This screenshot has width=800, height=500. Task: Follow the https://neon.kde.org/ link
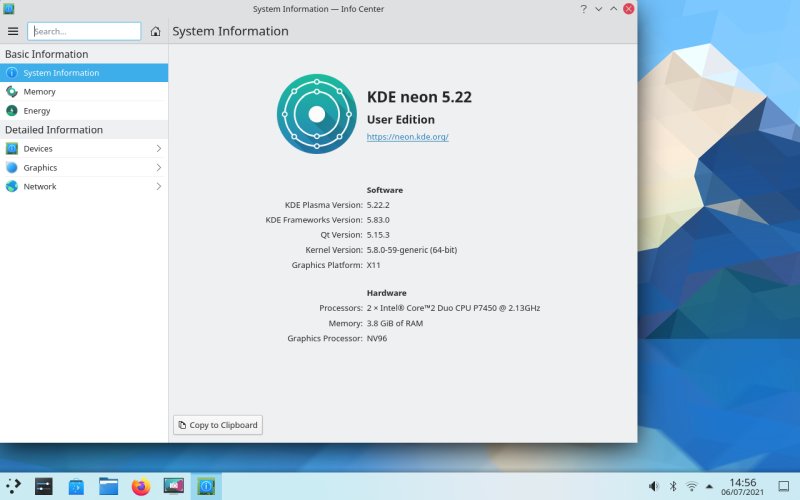[x=408, y=137]
